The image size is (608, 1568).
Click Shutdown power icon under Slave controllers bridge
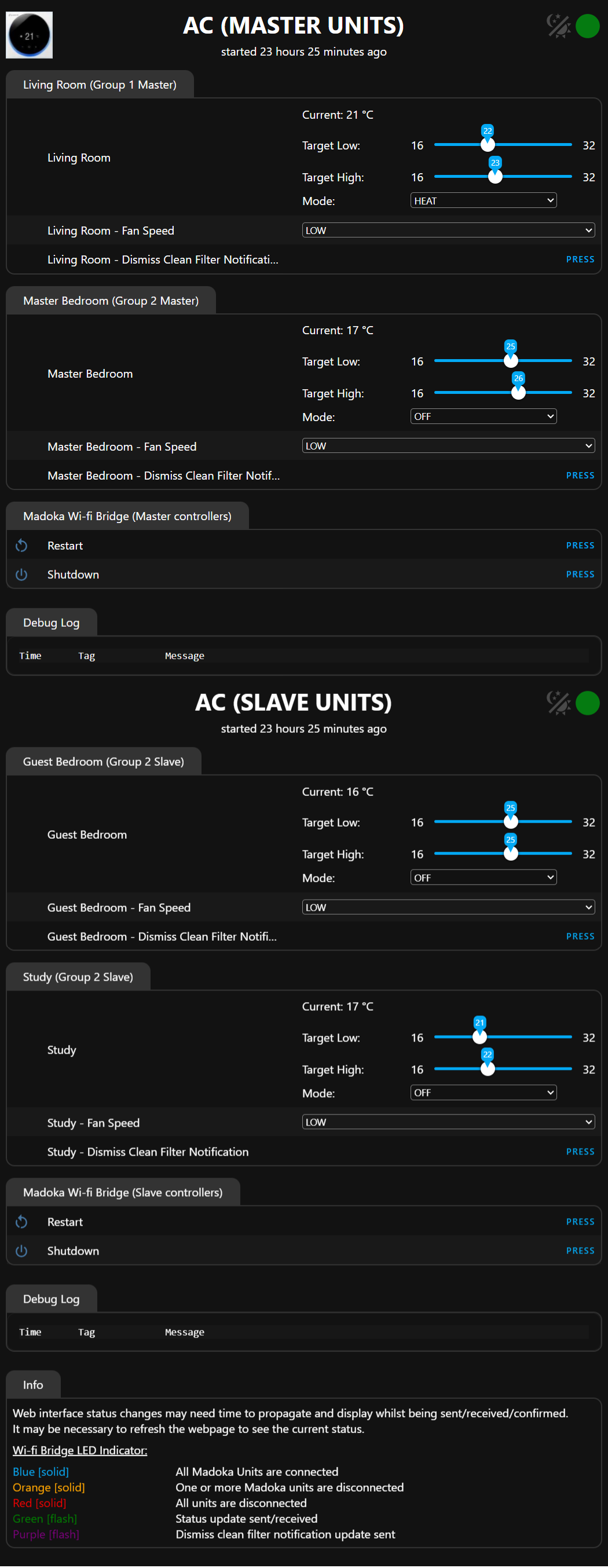[21, 1251]
